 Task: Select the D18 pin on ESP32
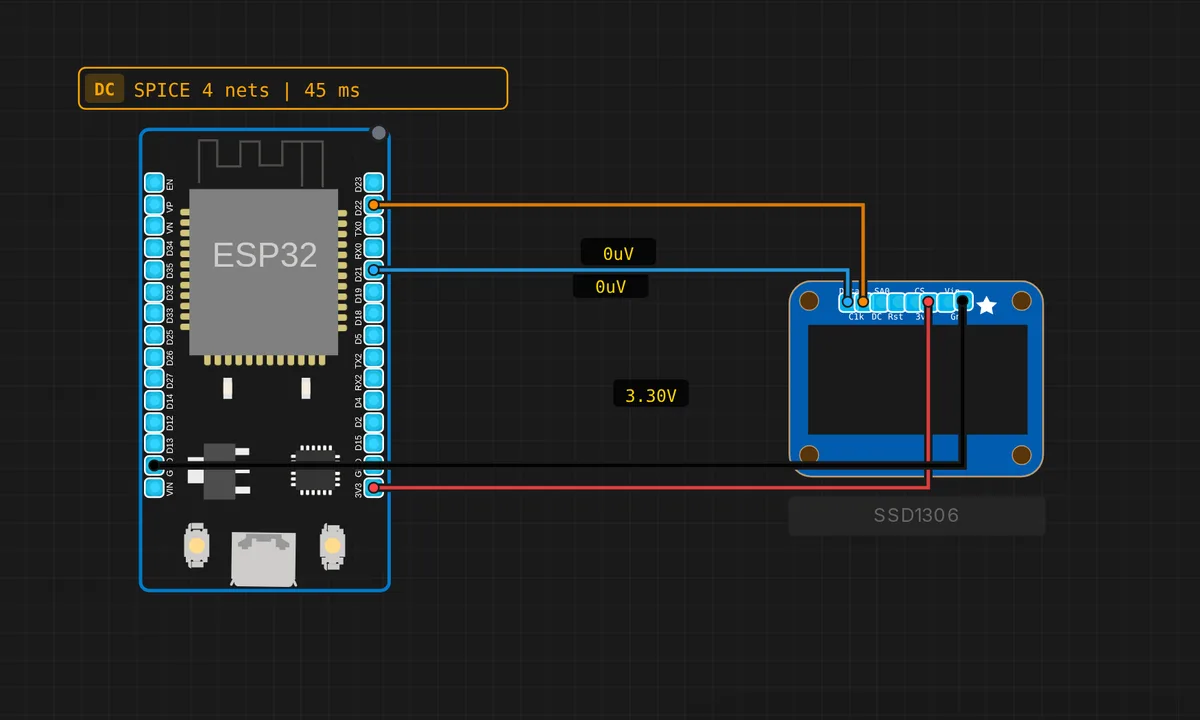pos(373,313)
